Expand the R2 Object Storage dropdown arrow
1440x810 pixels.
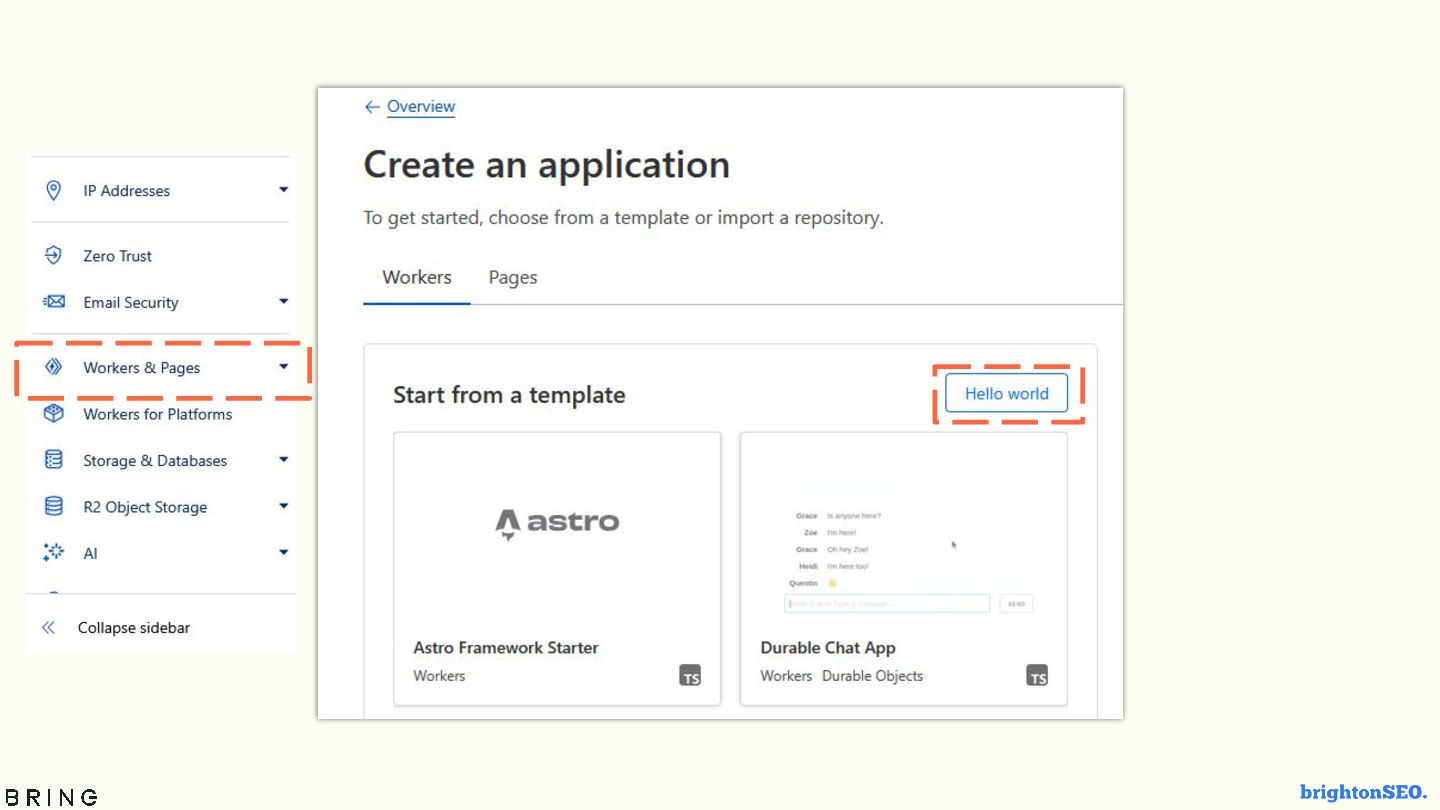click(284, 506)
